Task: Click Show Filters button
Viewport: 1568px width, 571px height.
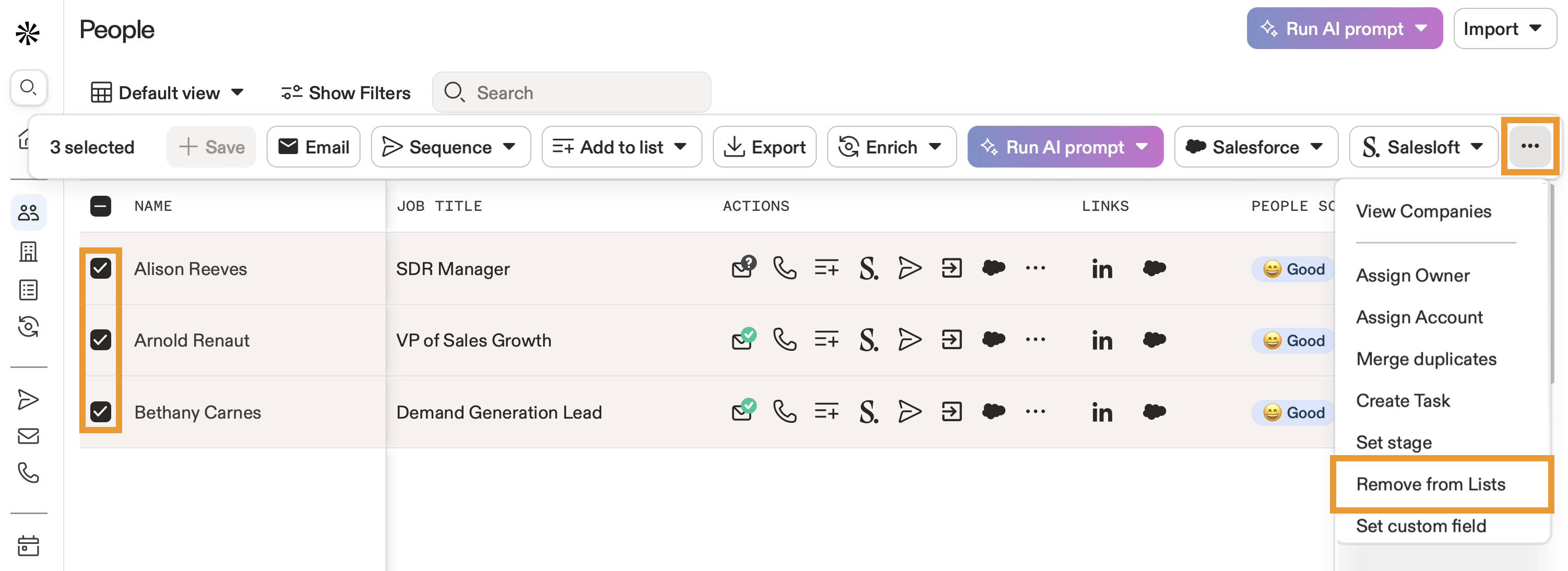Action: pyautogui.click(x=346, y=92)
